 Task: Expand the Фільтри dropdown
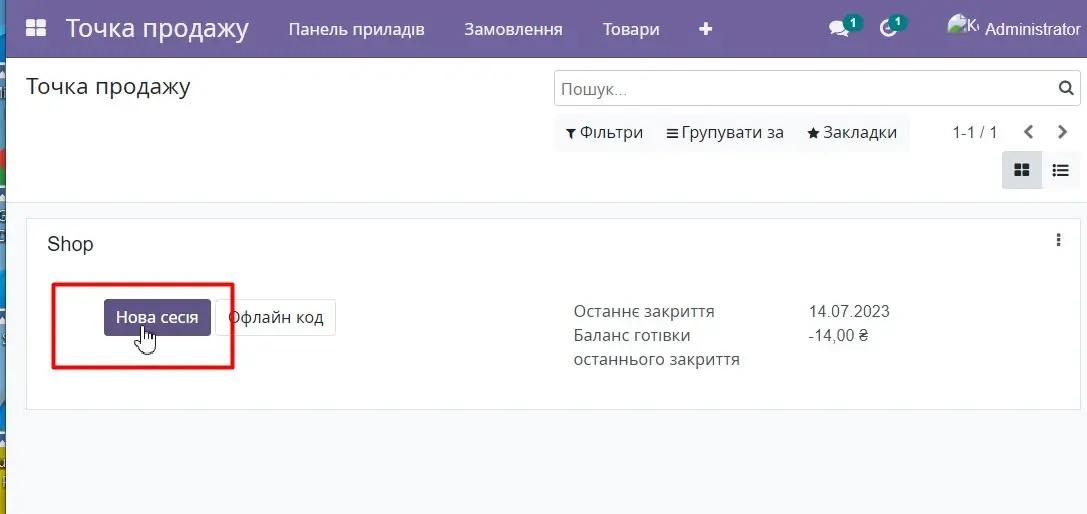(x=604, y=132)
